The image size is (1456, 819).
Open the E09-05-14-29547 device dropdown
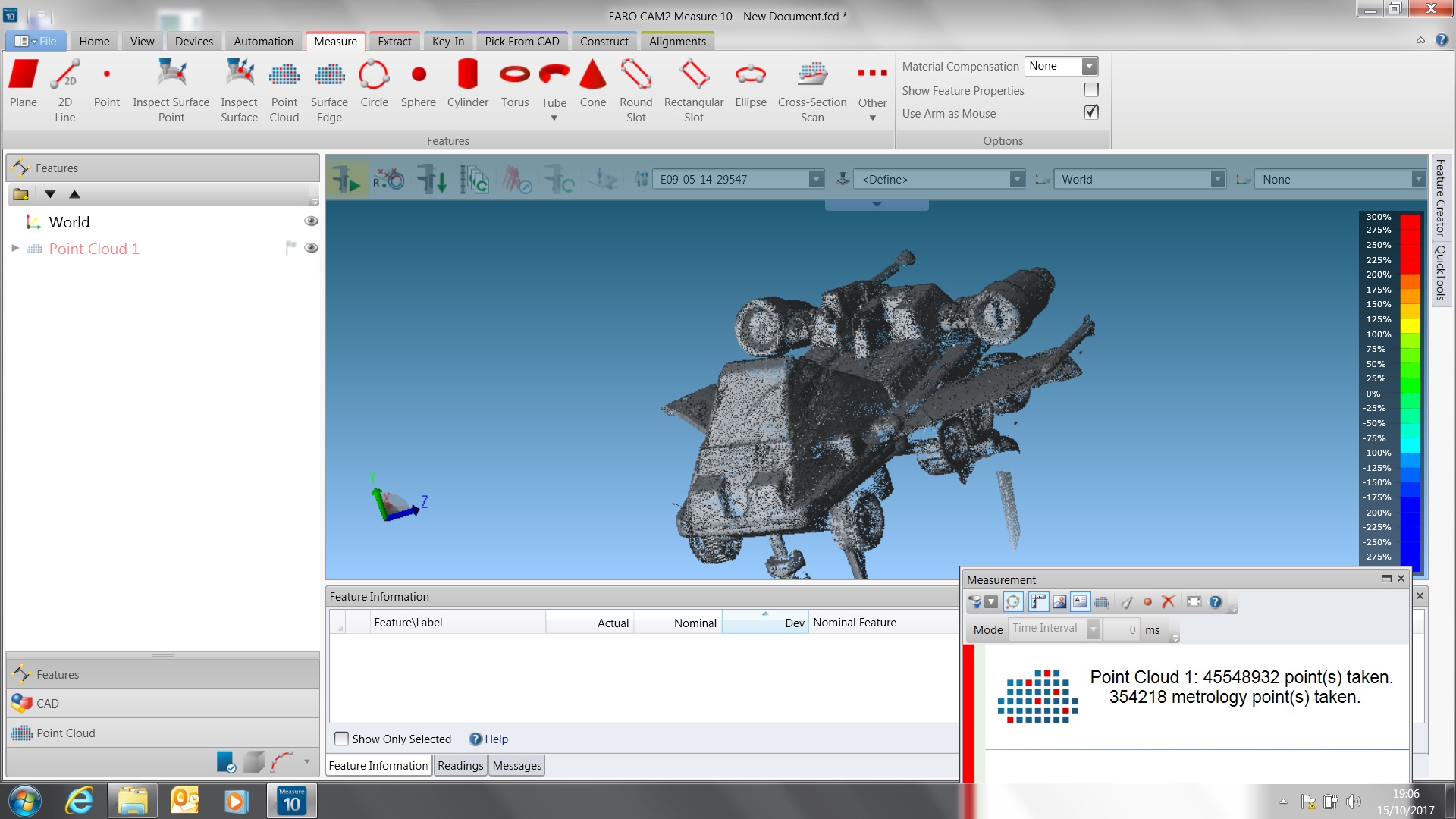(x=816, y=180)
